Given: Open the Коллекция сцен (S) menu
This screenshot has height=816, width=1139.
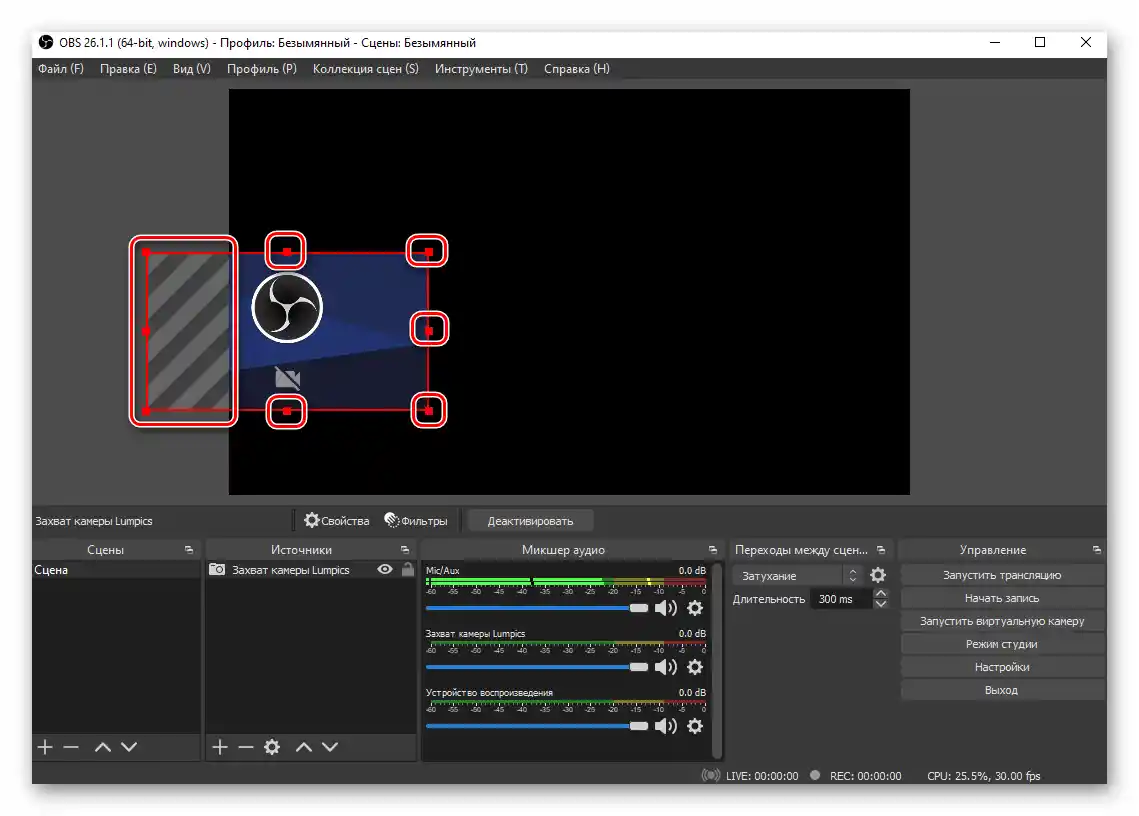Looking at the screenshot, I should click(365, 69).
